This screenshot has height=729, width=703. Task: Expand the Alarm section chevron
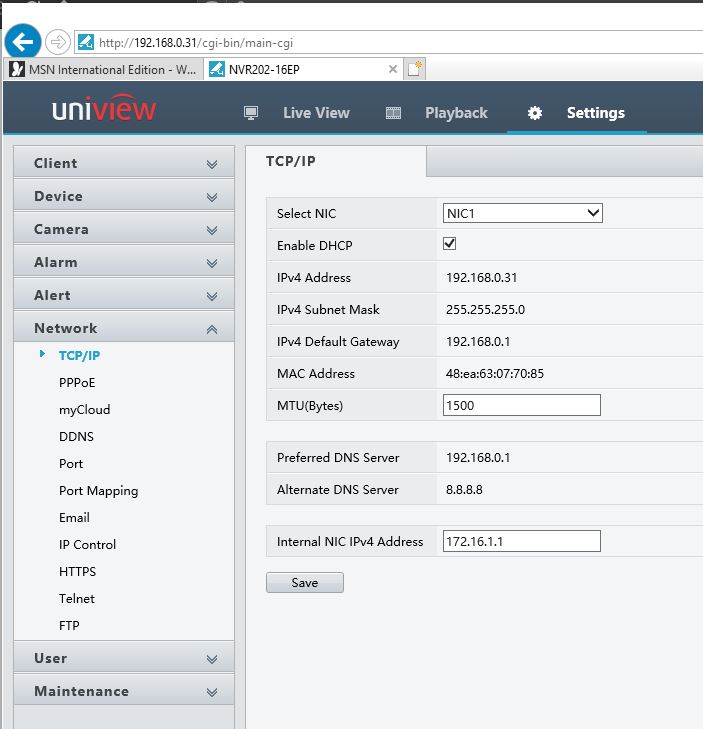coord(212,263)
